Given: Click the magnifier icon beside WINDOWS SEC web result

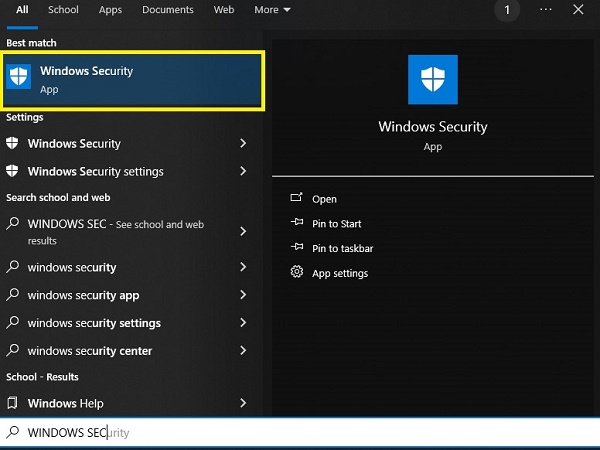Looking at the screenshot, I should pyautogui.click(x=13, y=223).
